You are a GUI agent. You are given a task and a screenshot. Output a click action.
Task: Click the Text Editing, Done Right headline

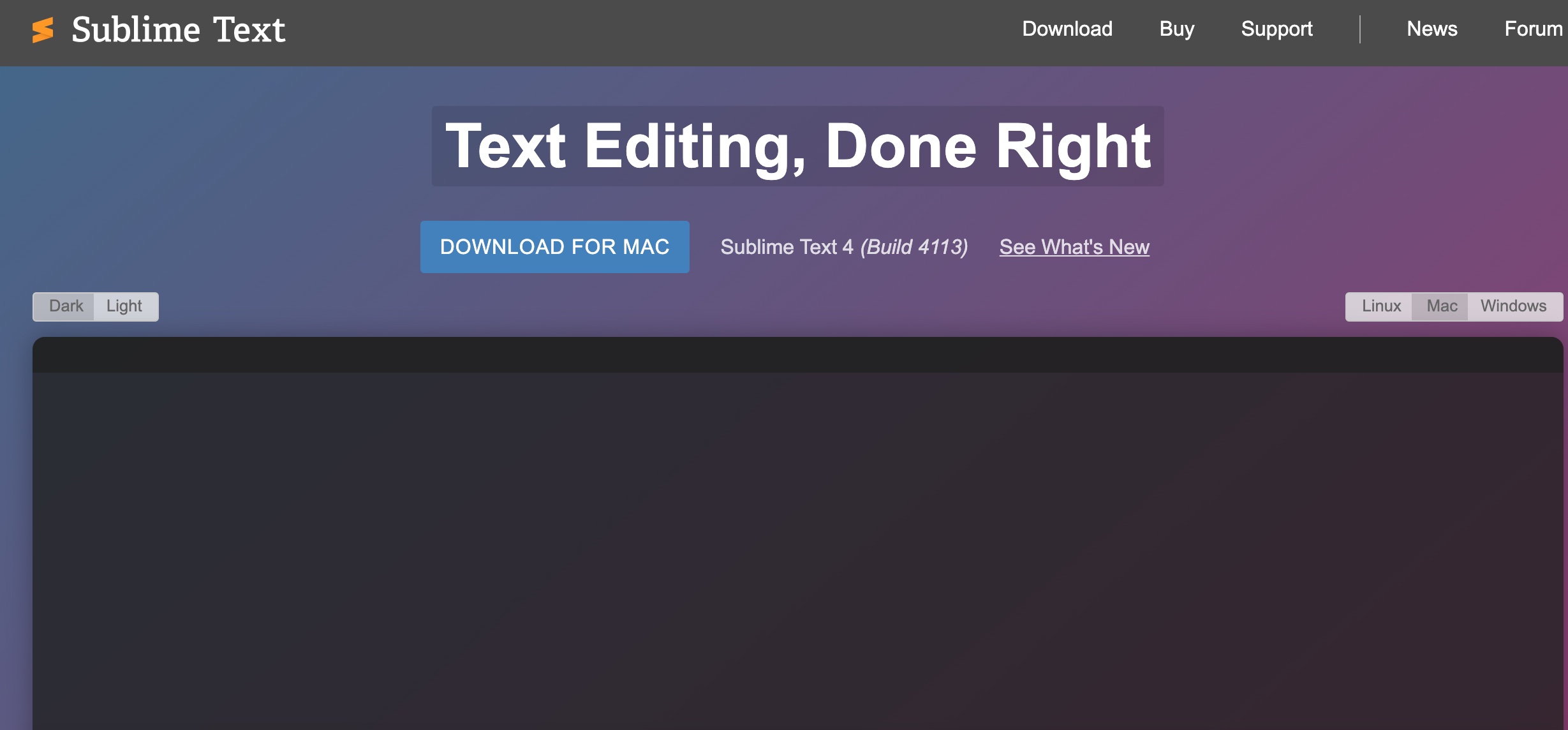(x=797, y=146)
